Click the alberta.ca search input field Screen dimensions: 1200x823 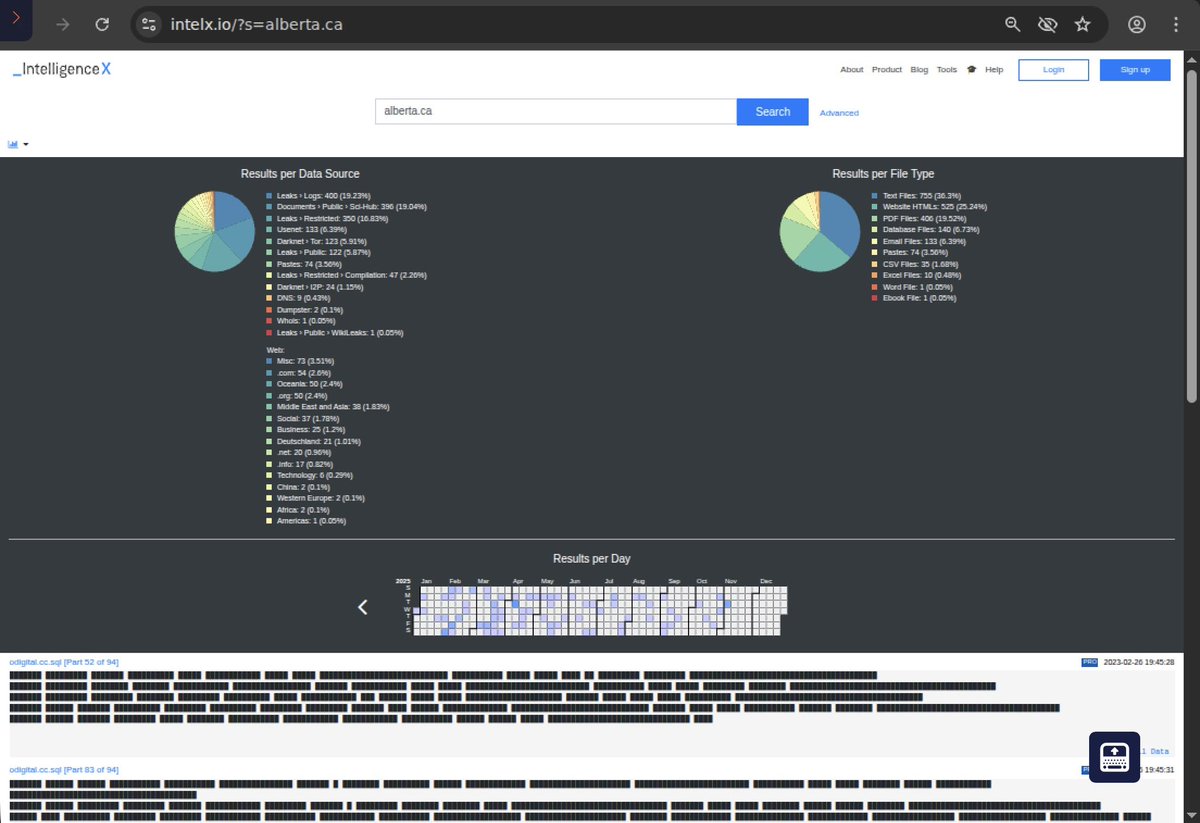click(556, 112)
